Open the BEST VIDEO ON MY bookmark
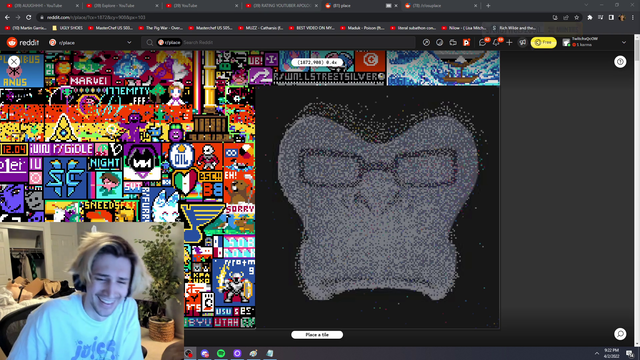This screenshot has width=640, height=360. pyautogui.click(x=312, y=28)
